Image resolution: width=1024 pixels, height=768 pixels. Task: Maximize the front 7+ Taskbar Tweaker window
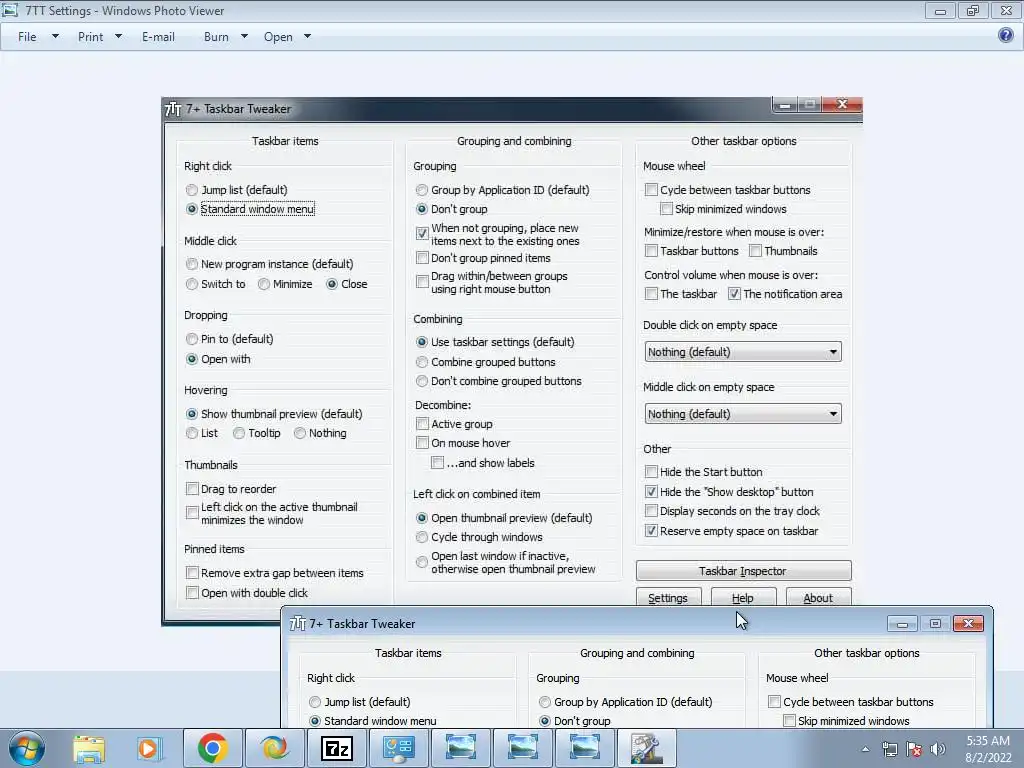pyautogui.click(x=935, y=624)
